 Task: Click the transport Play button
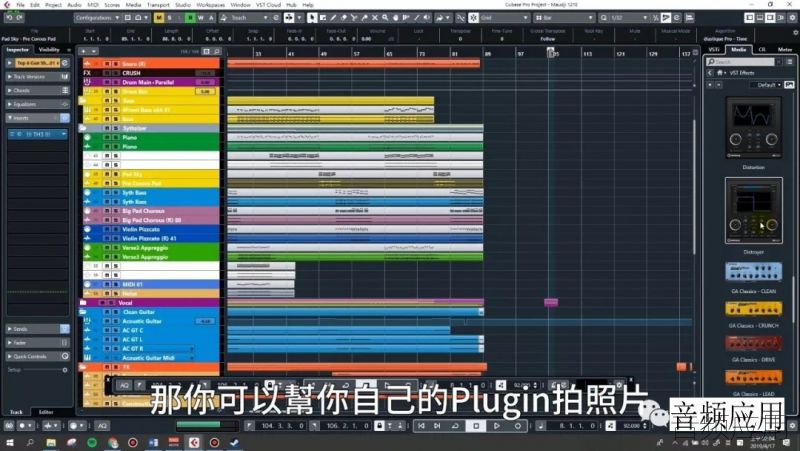tap(496, 425)
